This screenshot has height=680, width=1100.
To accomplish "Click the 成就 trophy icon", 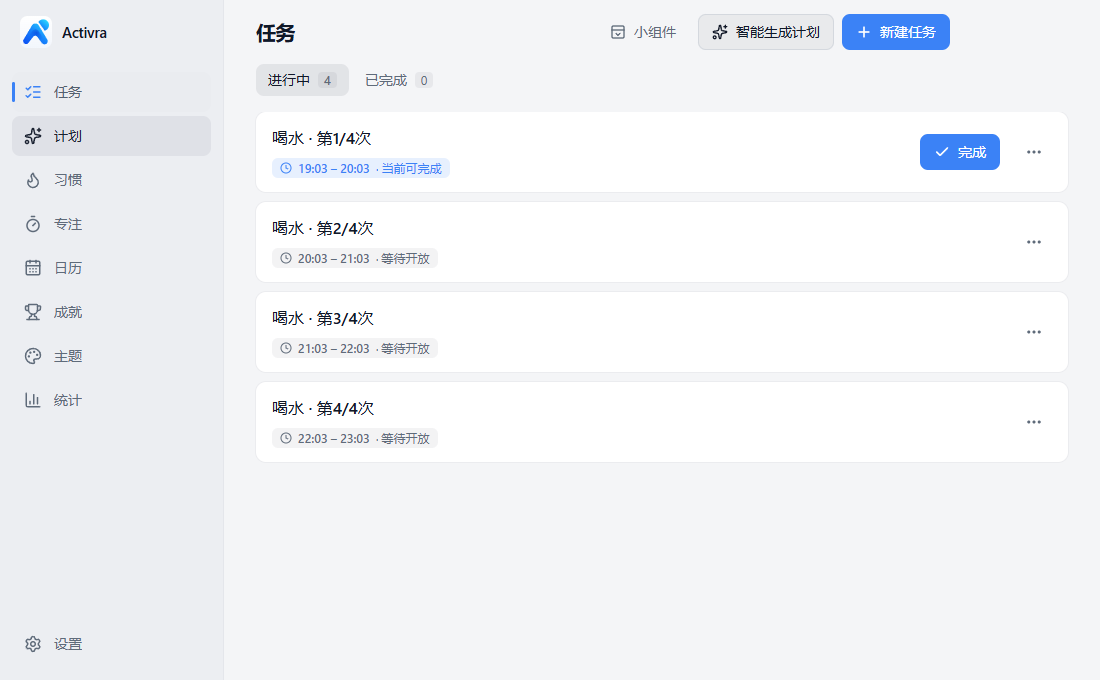I will pos(33,312).
